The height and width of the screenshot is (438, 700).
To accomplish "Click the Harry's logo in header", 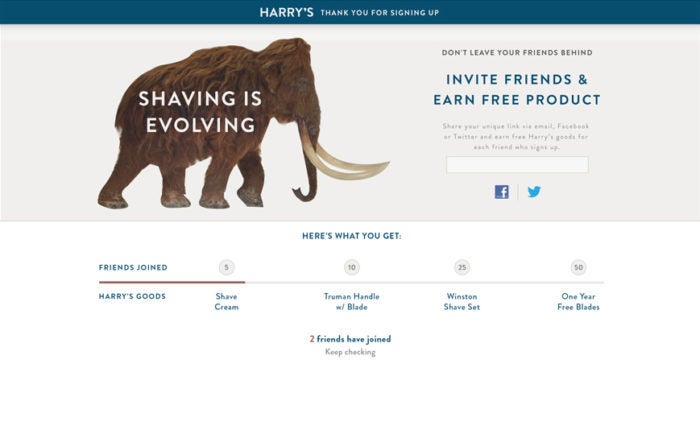I will [x=286, y=12].
